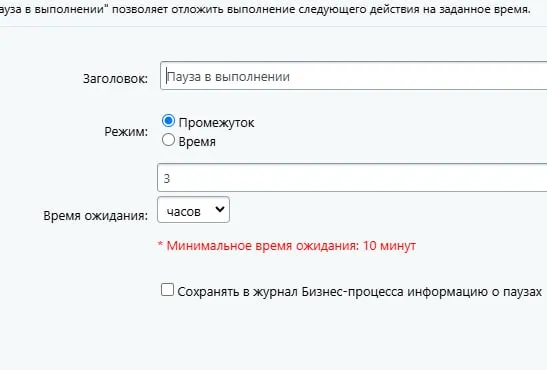Viewport: 547px width, 370px height.
Task: Select the Время radio button
Action: [168, 140]
